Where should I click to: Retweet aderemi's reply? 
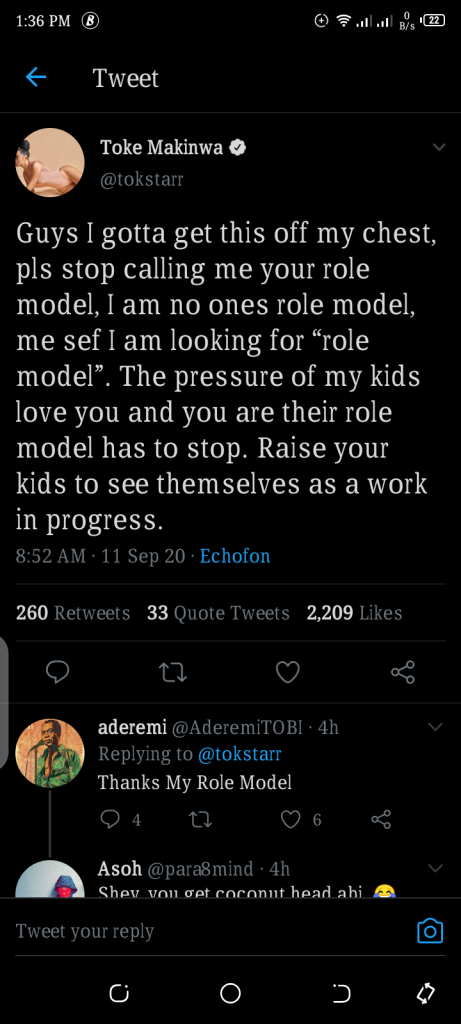(202, 819)
